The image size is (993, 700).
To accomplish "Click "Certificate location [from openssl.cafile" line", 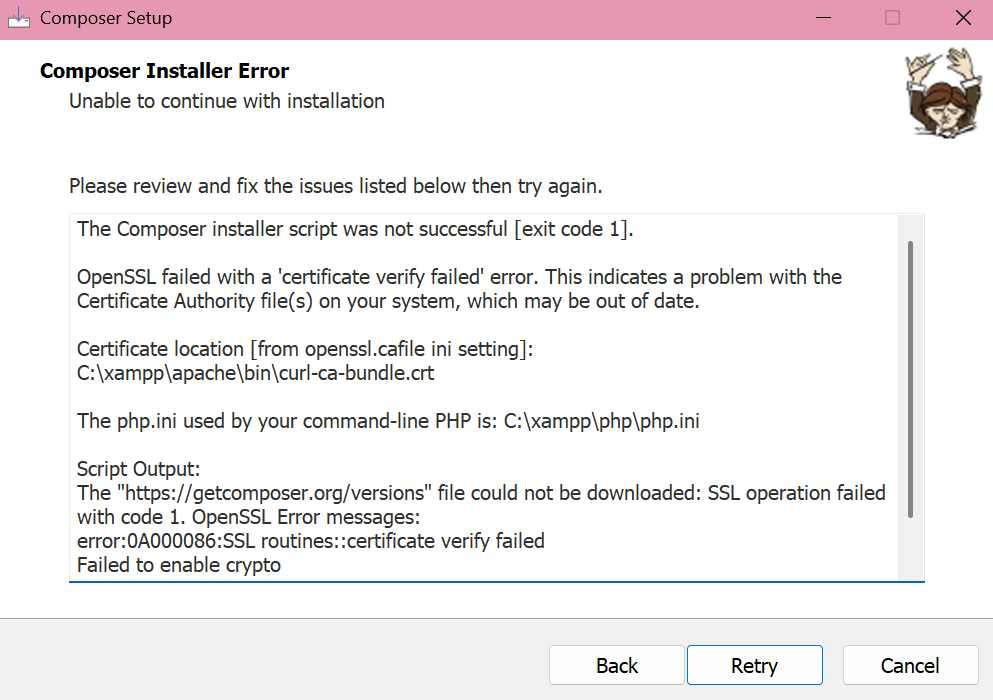I will [305, 349].
